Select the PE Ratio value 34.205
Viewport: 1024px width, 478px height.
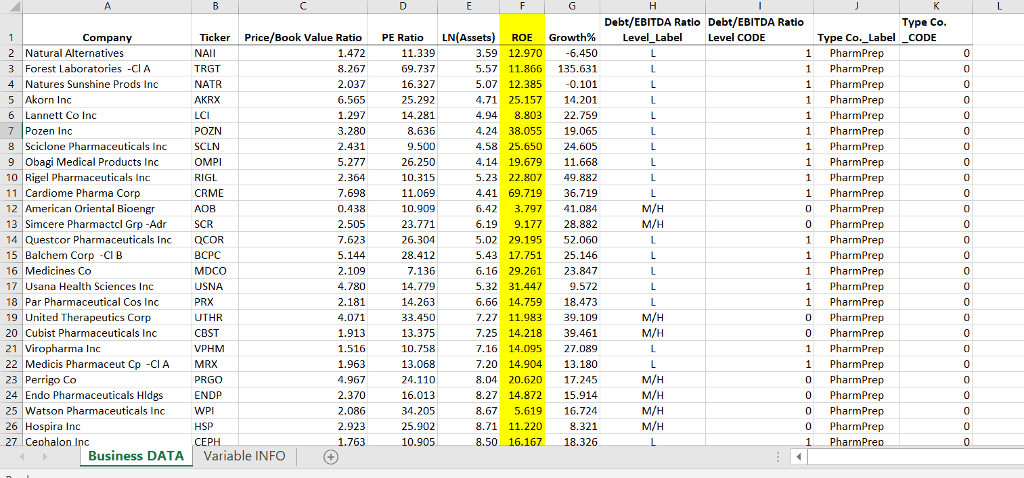coord(403,411)
